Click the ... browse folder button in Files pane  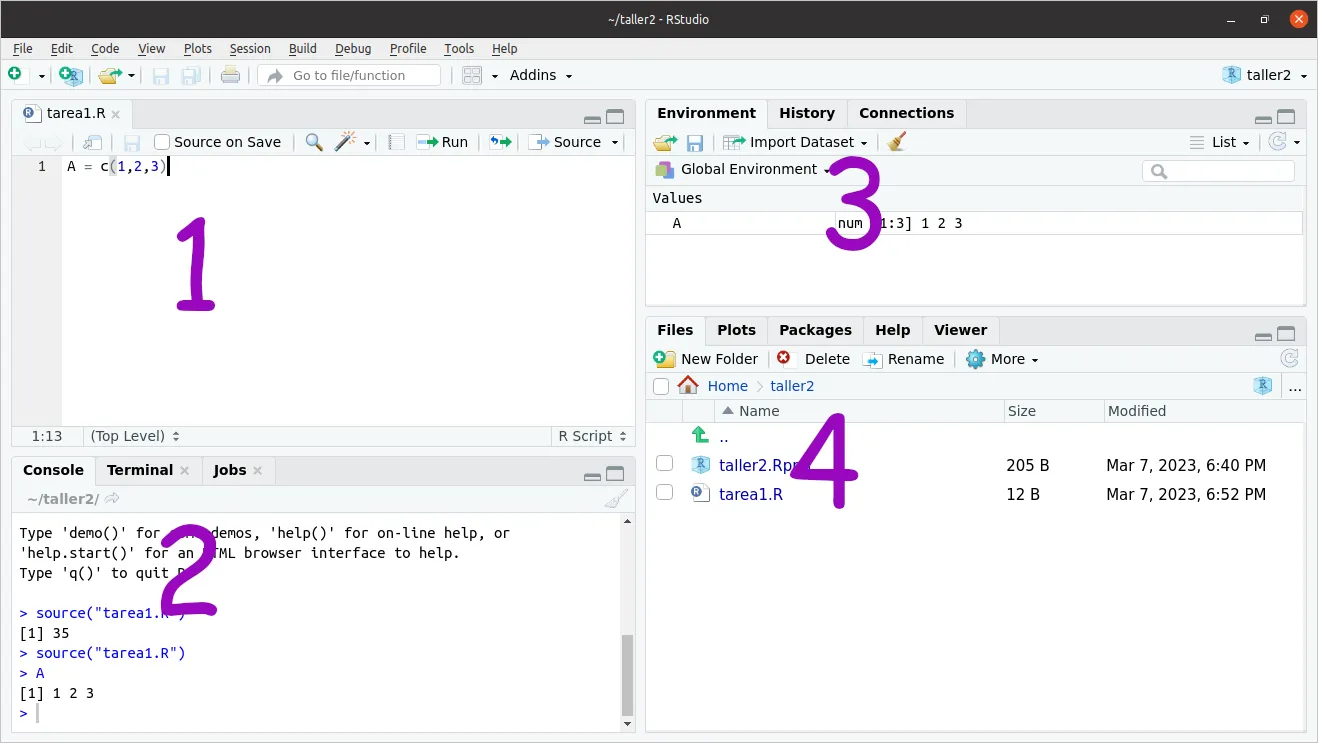point(1295,386)
